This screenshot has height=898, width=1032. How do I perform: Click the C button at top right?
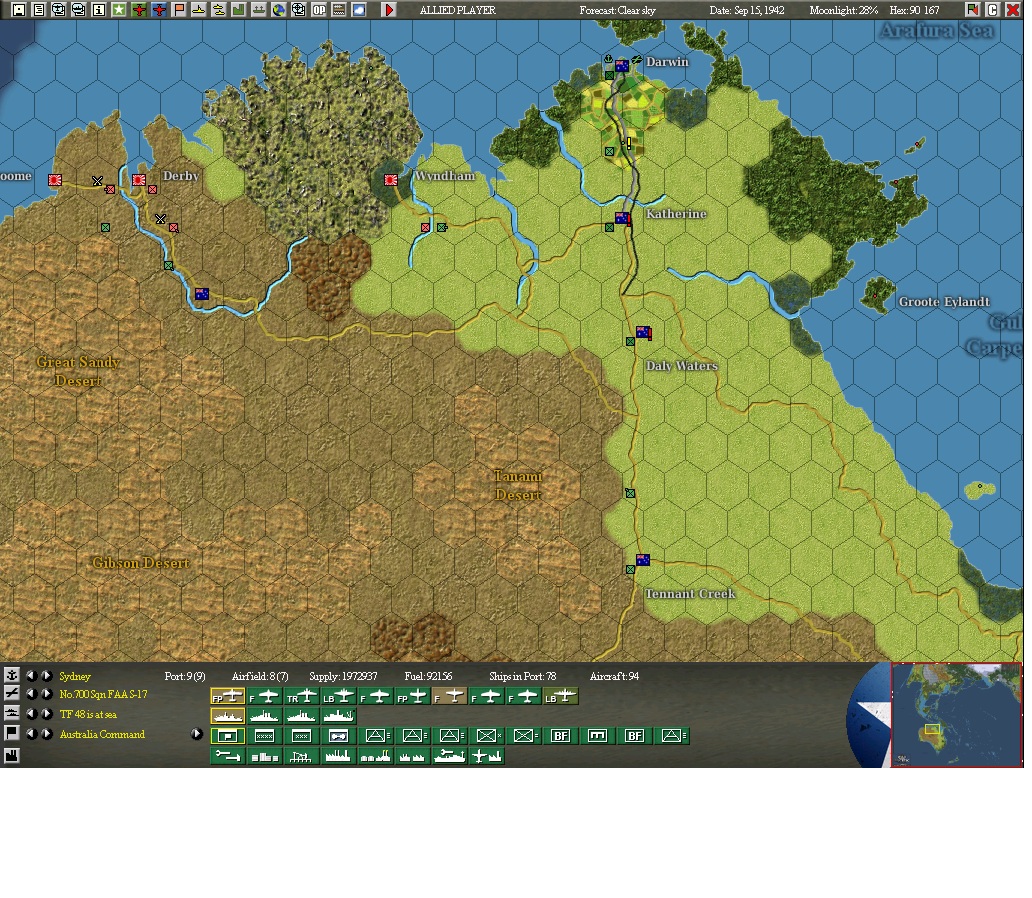pos(993,10)
